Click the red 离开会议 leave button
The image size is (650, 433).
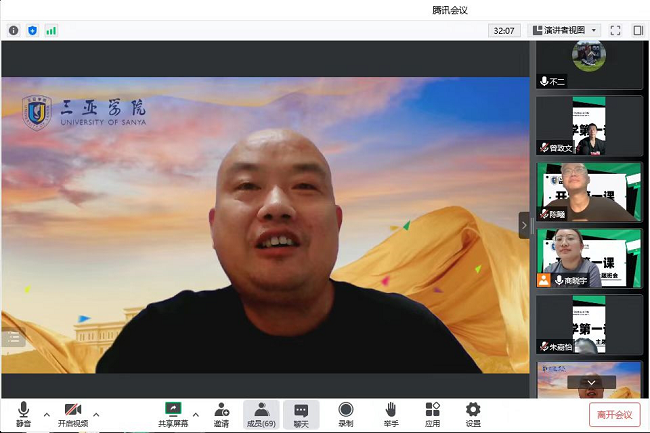point(614,415)
